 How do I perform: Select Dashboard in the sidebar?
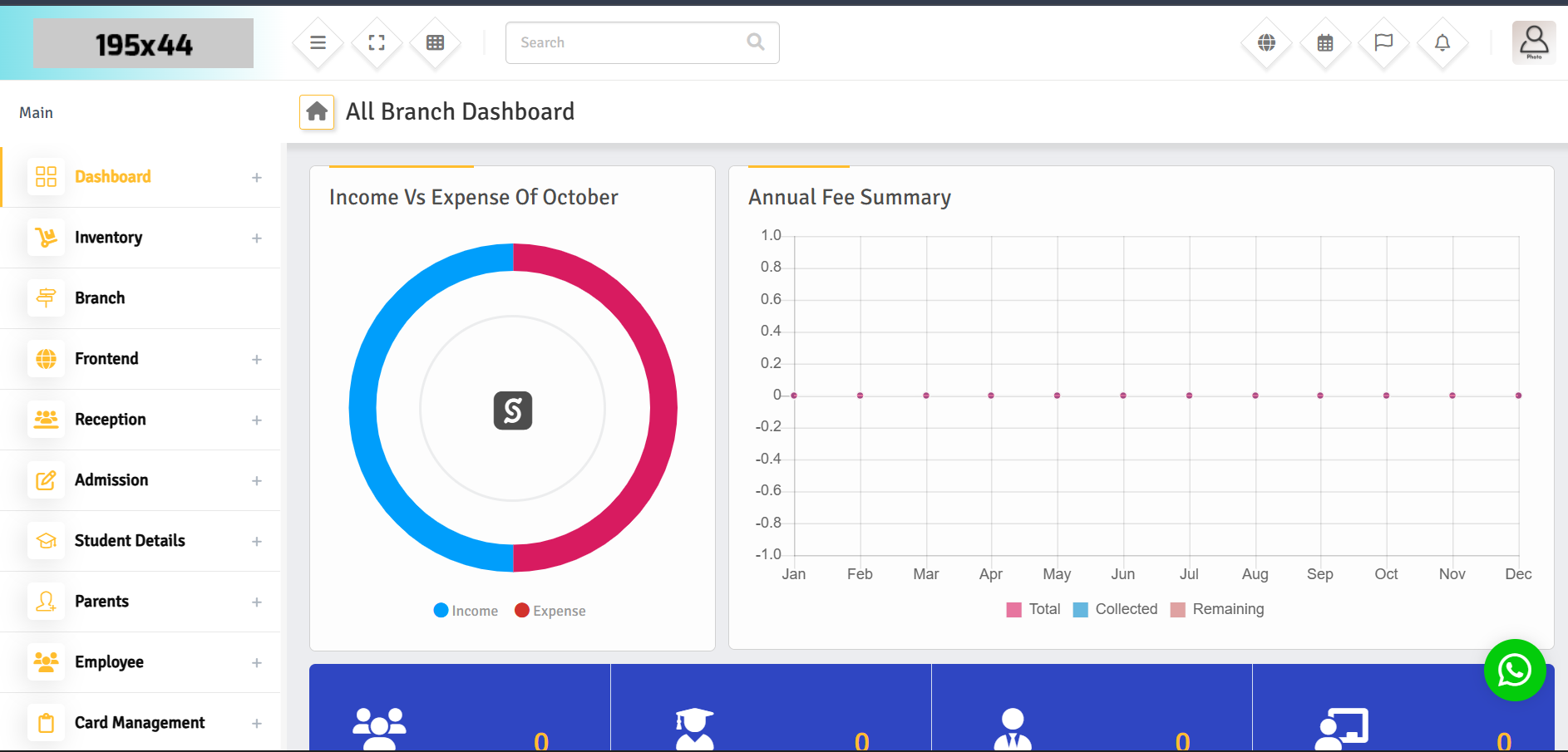[113, 176]
